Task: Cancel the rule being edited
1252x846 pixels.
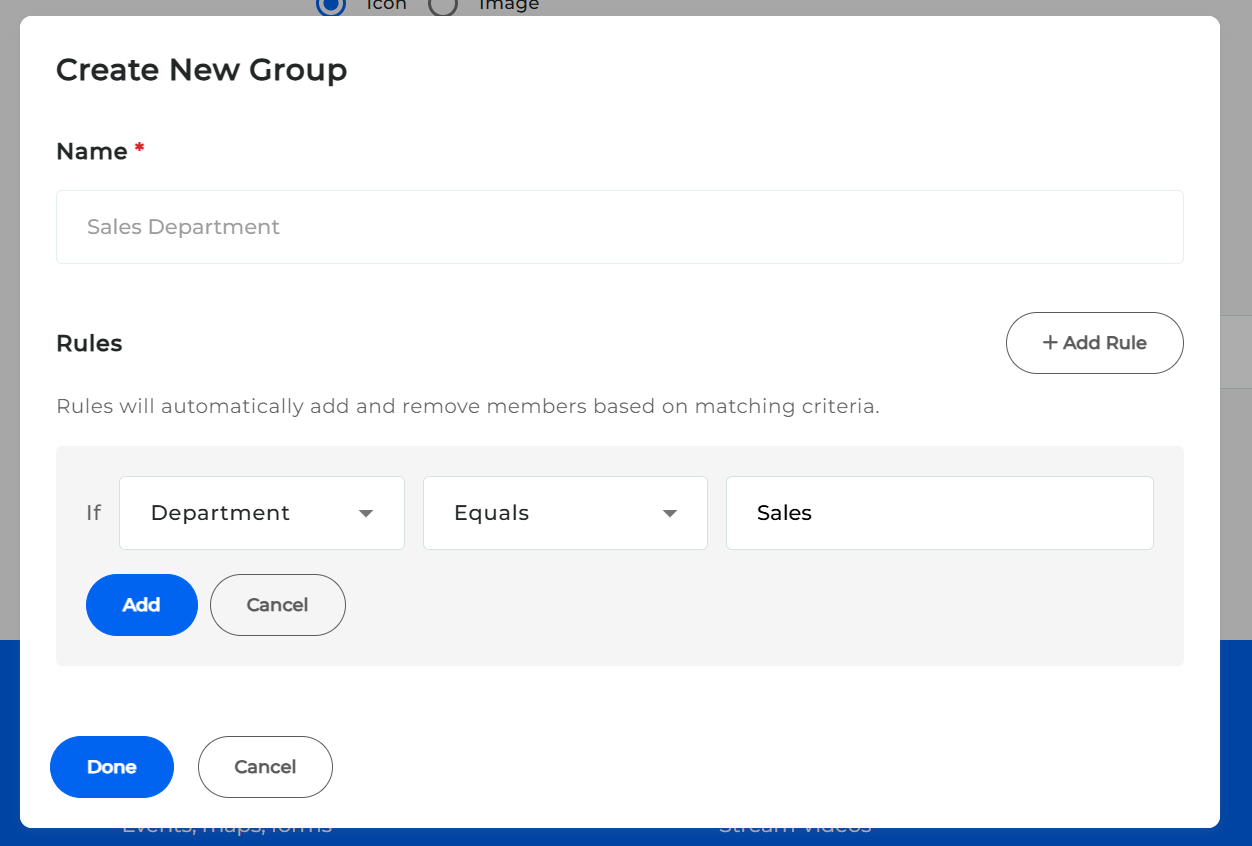Action: (x=277, y=605)
